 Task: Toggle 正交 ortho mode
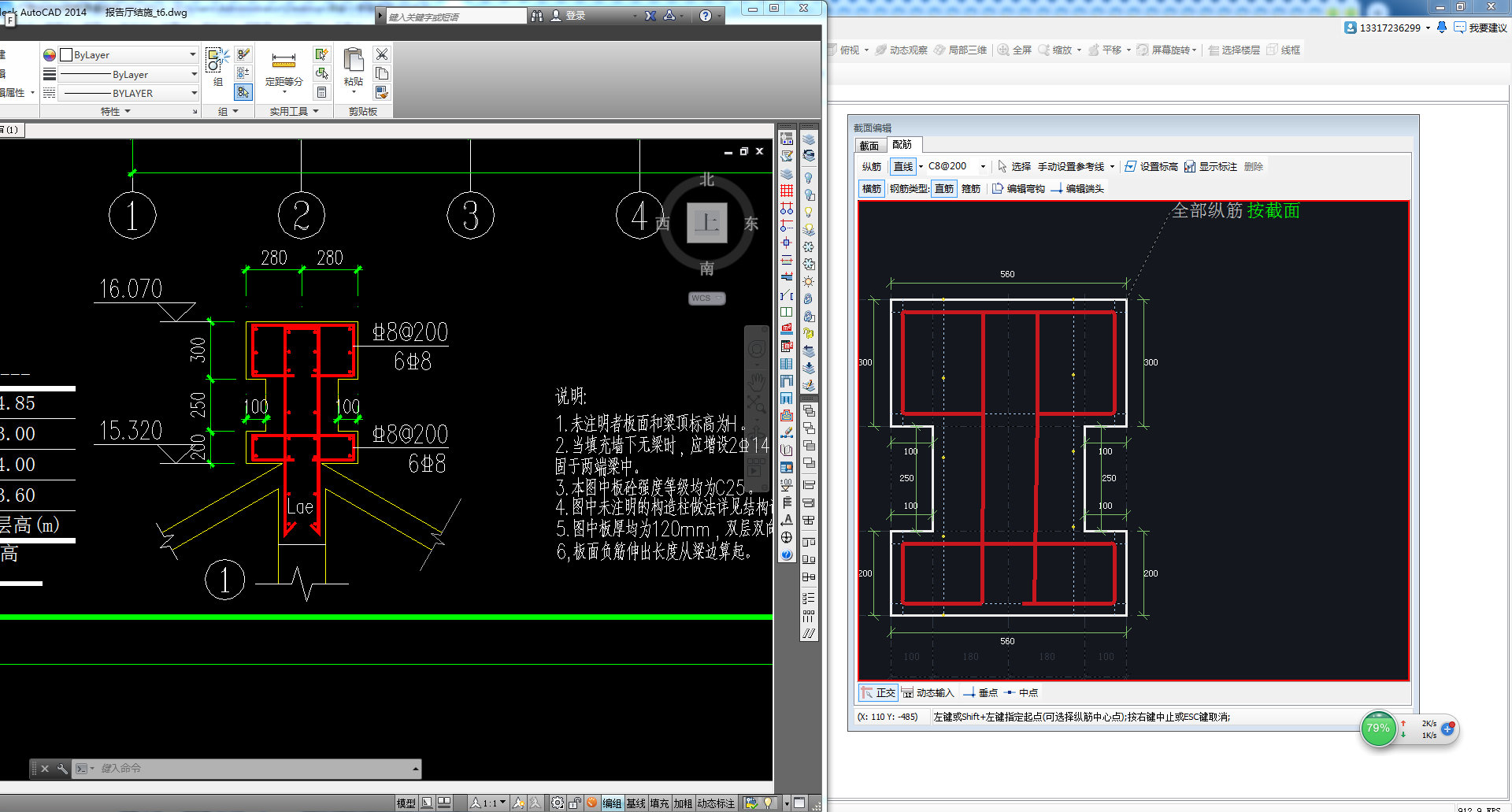tap(878, 693)
